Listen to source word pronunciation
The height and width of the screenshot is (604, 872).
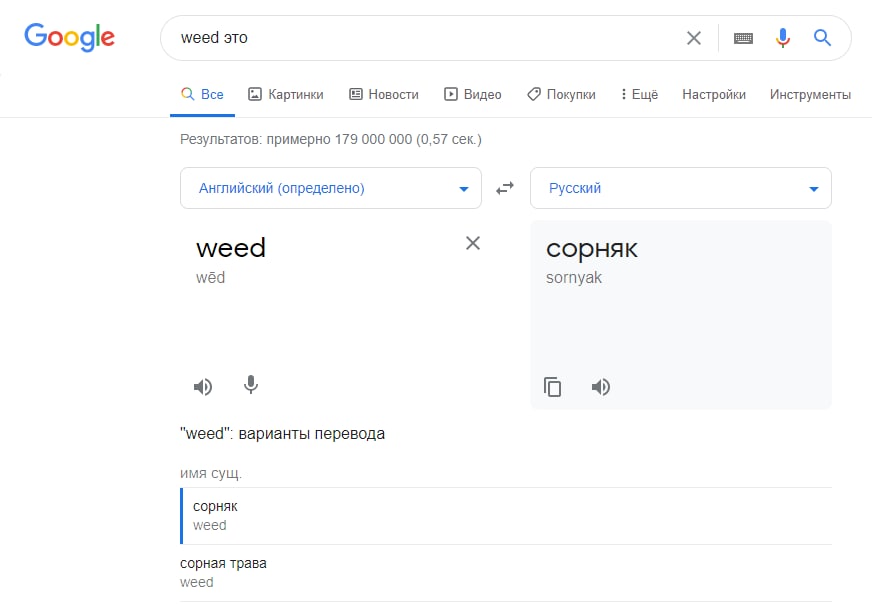click(203, 387)
